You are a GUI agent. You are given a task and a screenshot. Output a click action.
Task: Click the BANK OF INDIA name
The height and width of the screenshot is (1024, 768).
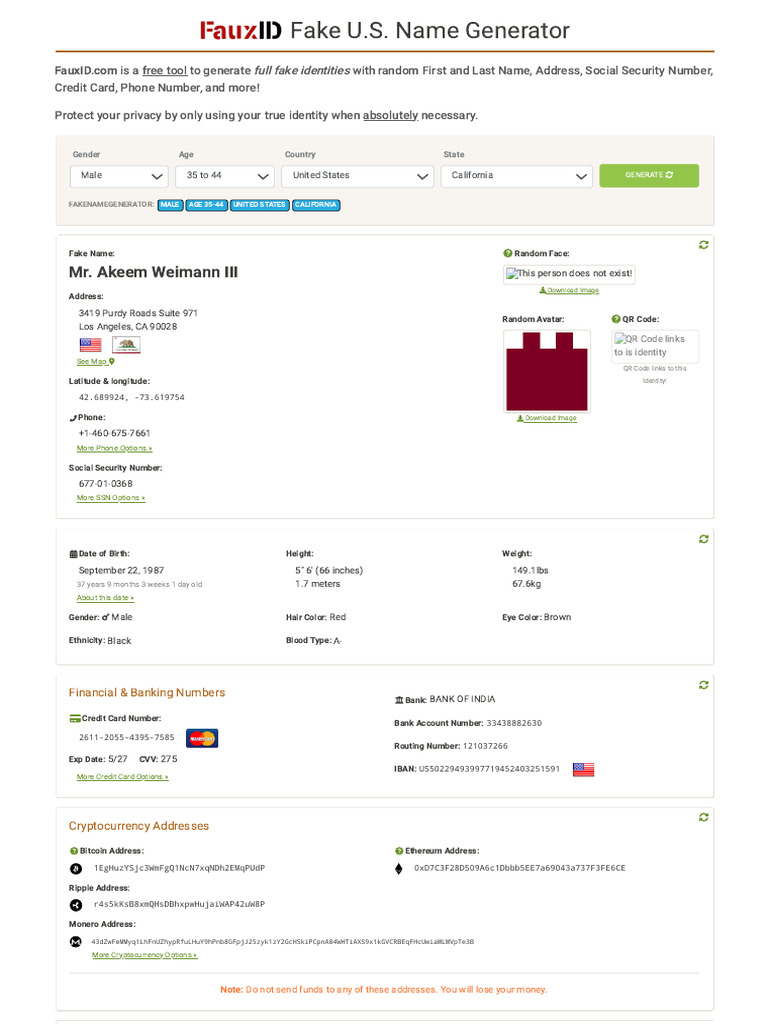[462, 699]
